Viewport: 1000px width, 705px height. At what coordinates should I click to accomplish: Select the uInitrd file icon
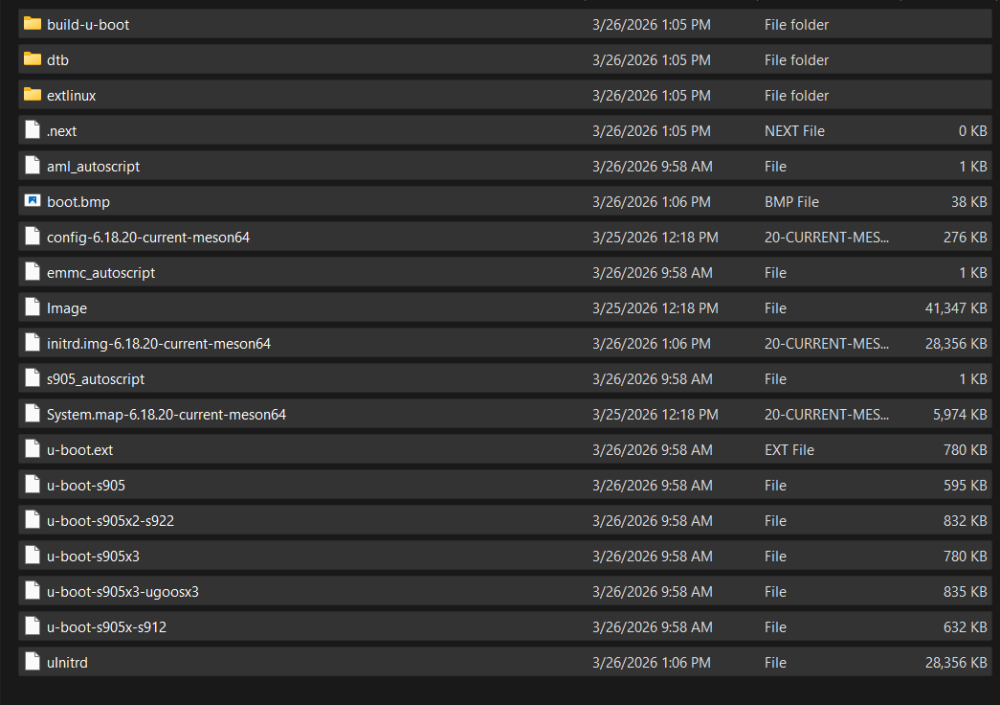coord(32,662)
